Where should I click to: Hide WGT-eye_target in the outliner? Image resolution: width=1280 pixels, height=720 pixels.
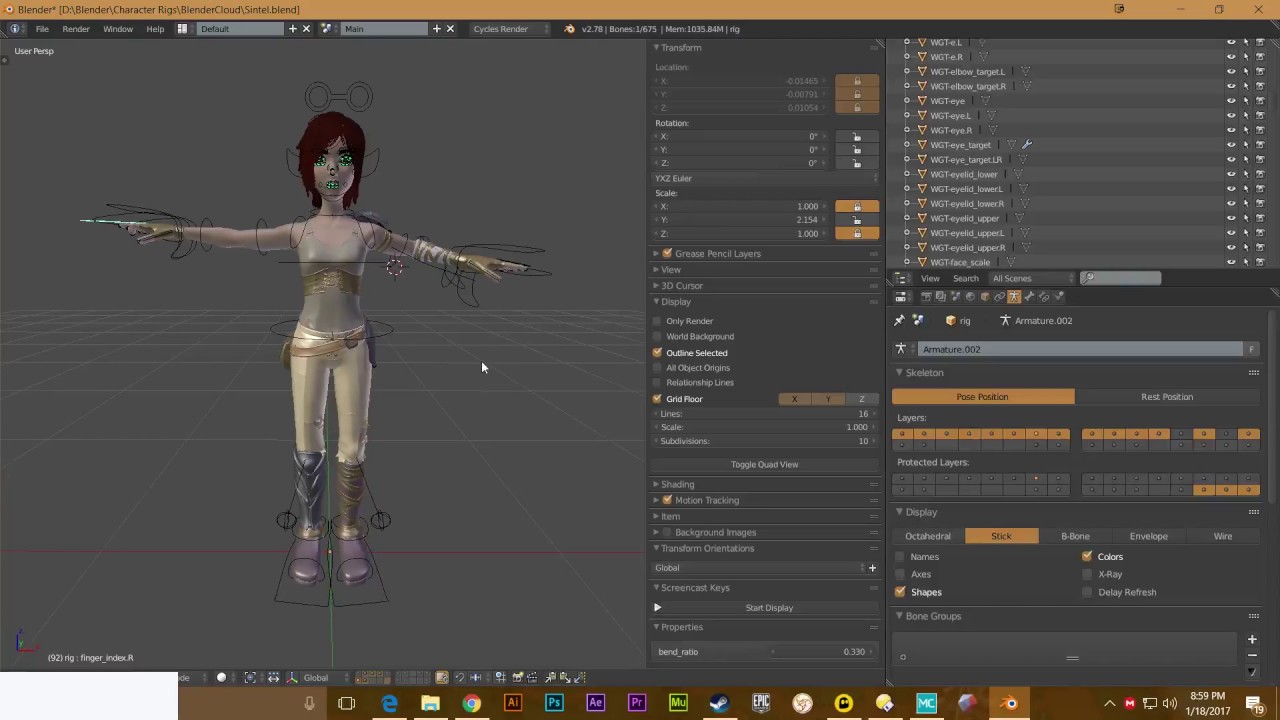(x=1231, y=145)
